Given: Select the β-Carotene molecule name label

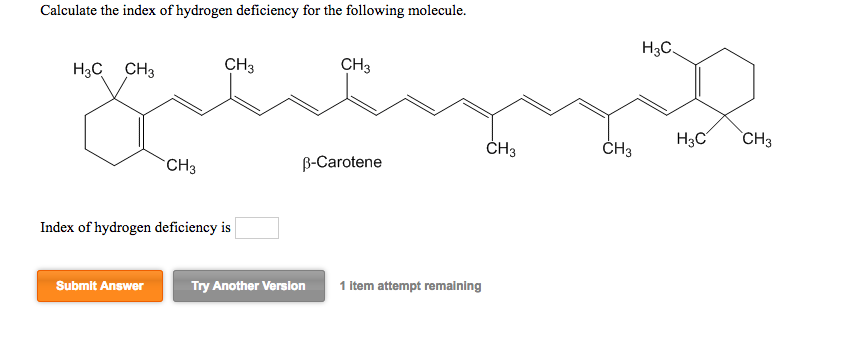Looking at the screenshot, I should click(342, 162).
